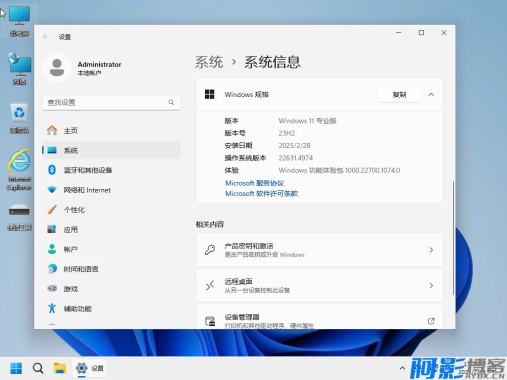Select the Recycle Bin desktop icon
507x380 pixels.
[19, 119]
